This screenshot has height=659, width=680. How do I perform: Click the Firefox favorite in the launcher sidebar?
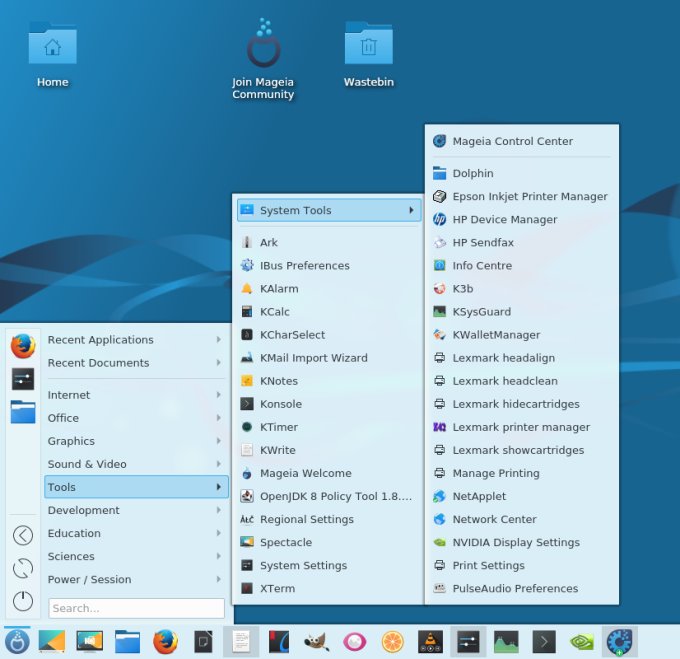click(23, 346)
